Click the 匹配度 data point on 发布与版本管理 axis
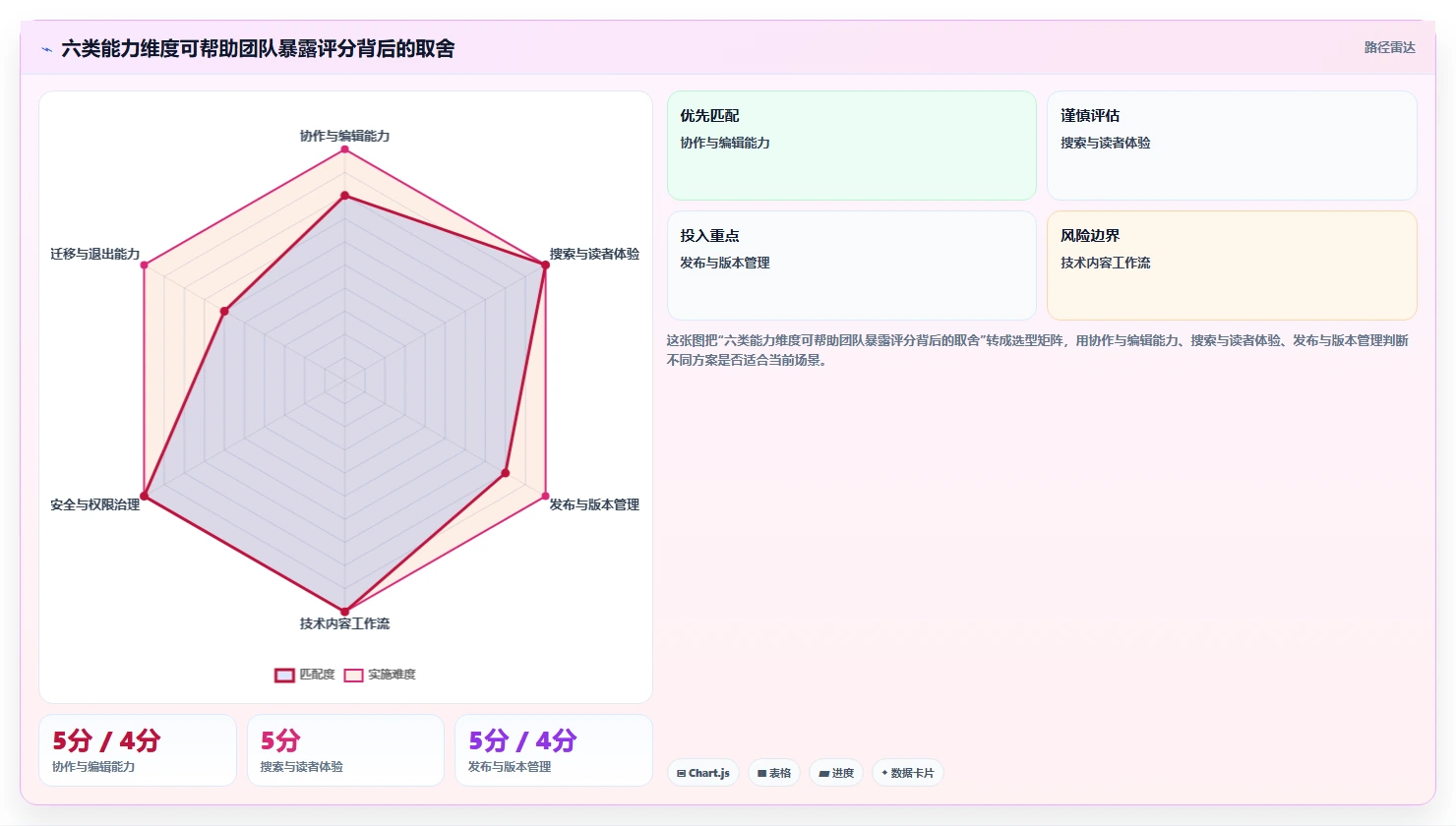This screenshot has width=1456, height=826. pyautogui.click(x=506, y=473)
